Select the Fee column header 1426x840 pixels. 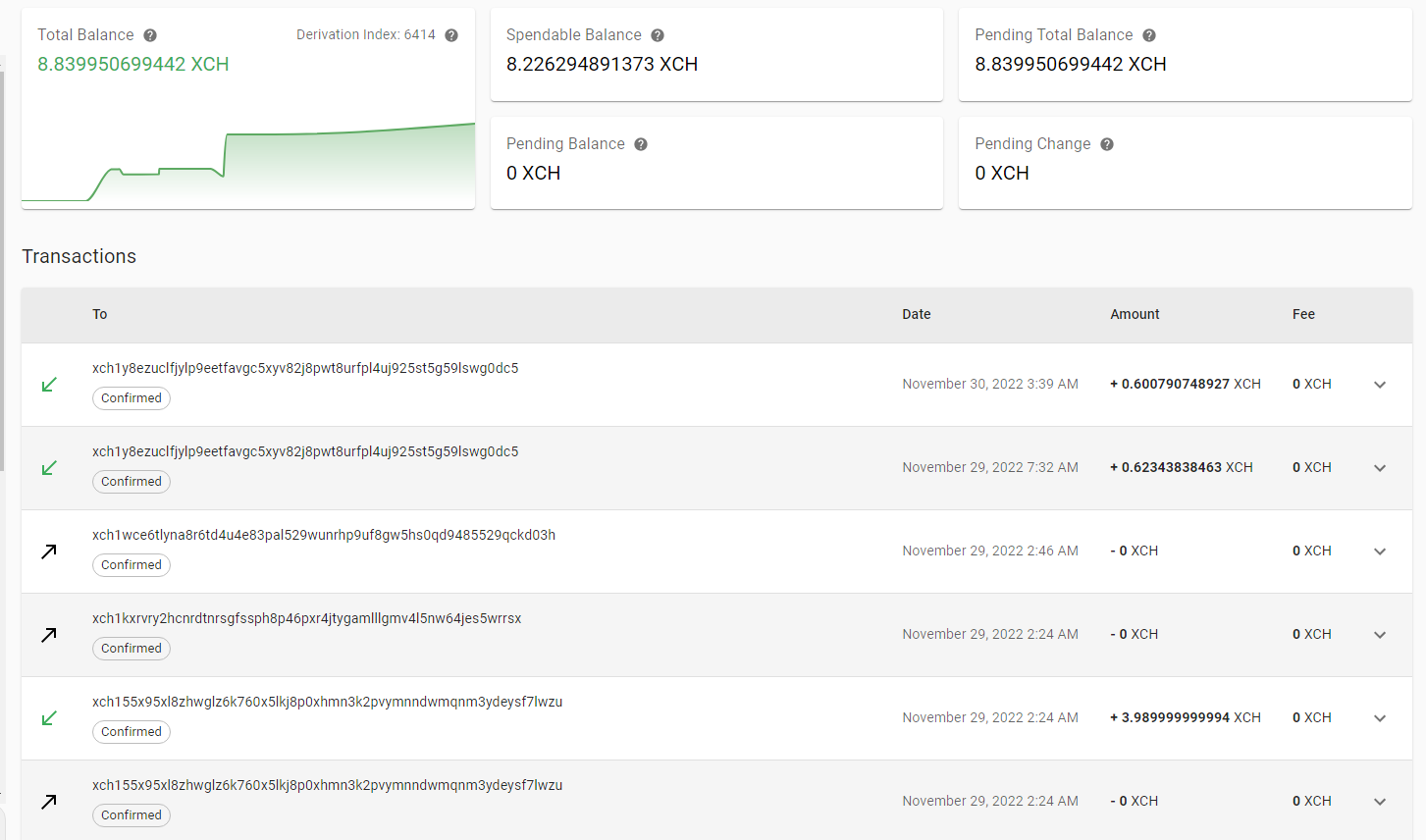(1303, 314)
